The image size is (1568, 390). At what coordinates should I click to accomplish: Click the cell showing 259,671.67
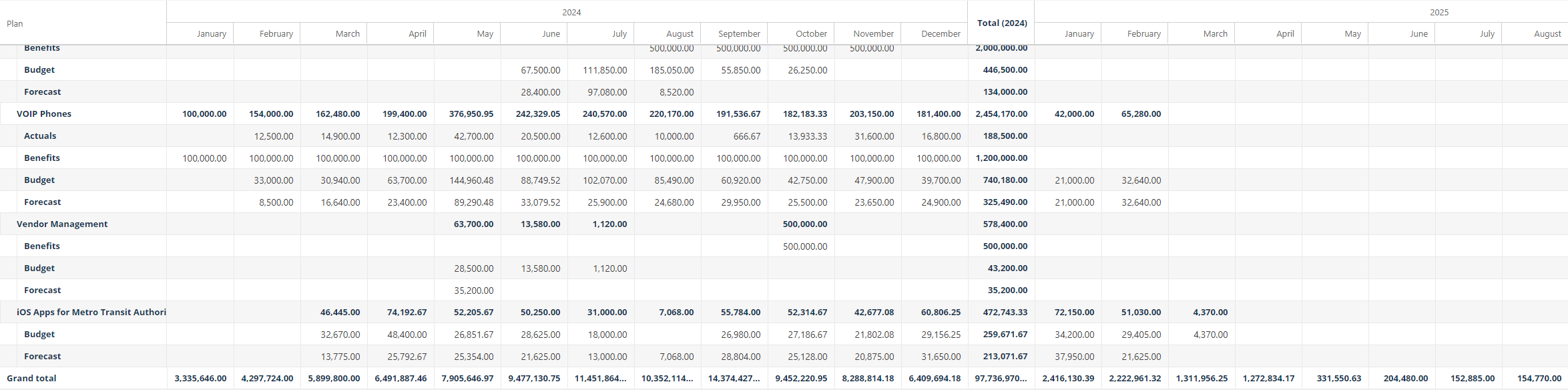click(x=1001, y=334)
